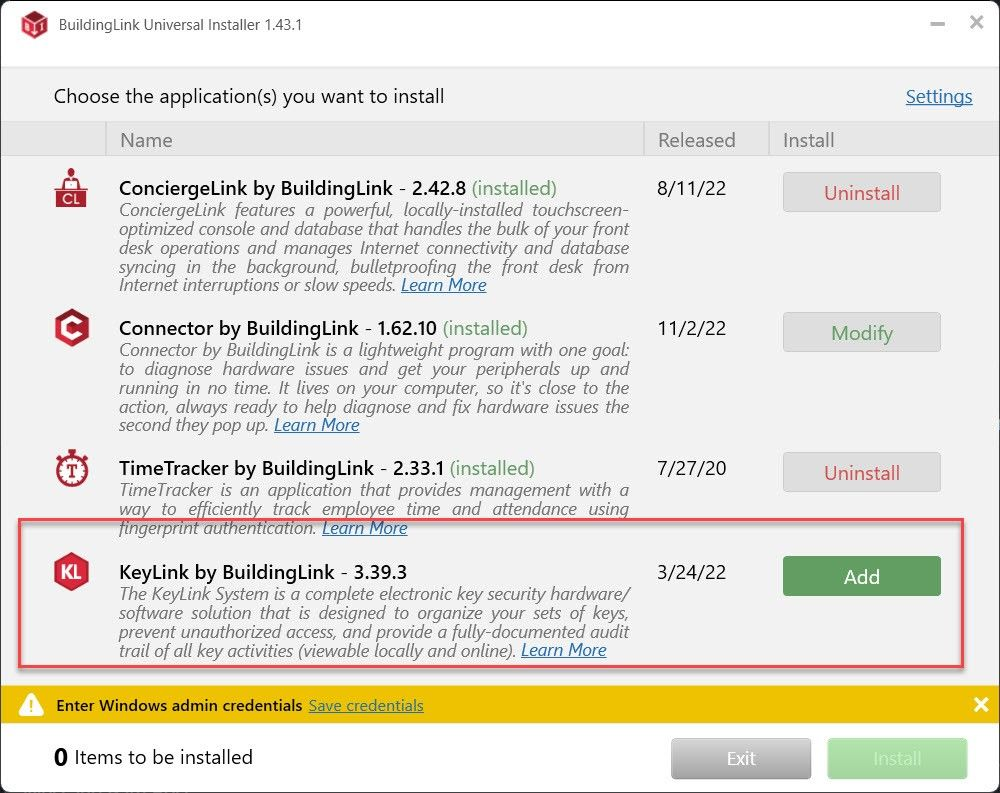Click the Items to be installed counter
1000x793 pixels.
(153, 757)
